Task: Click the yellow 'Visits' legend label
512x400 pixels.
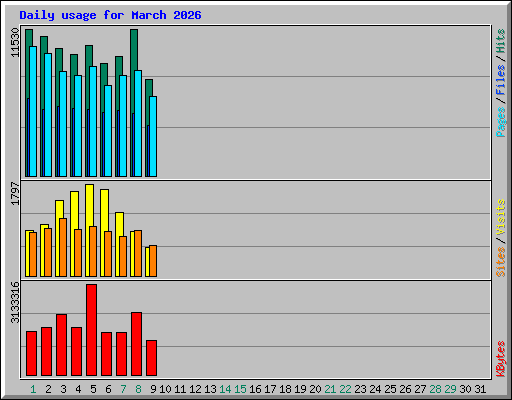Action: click(x=501, y=218)
